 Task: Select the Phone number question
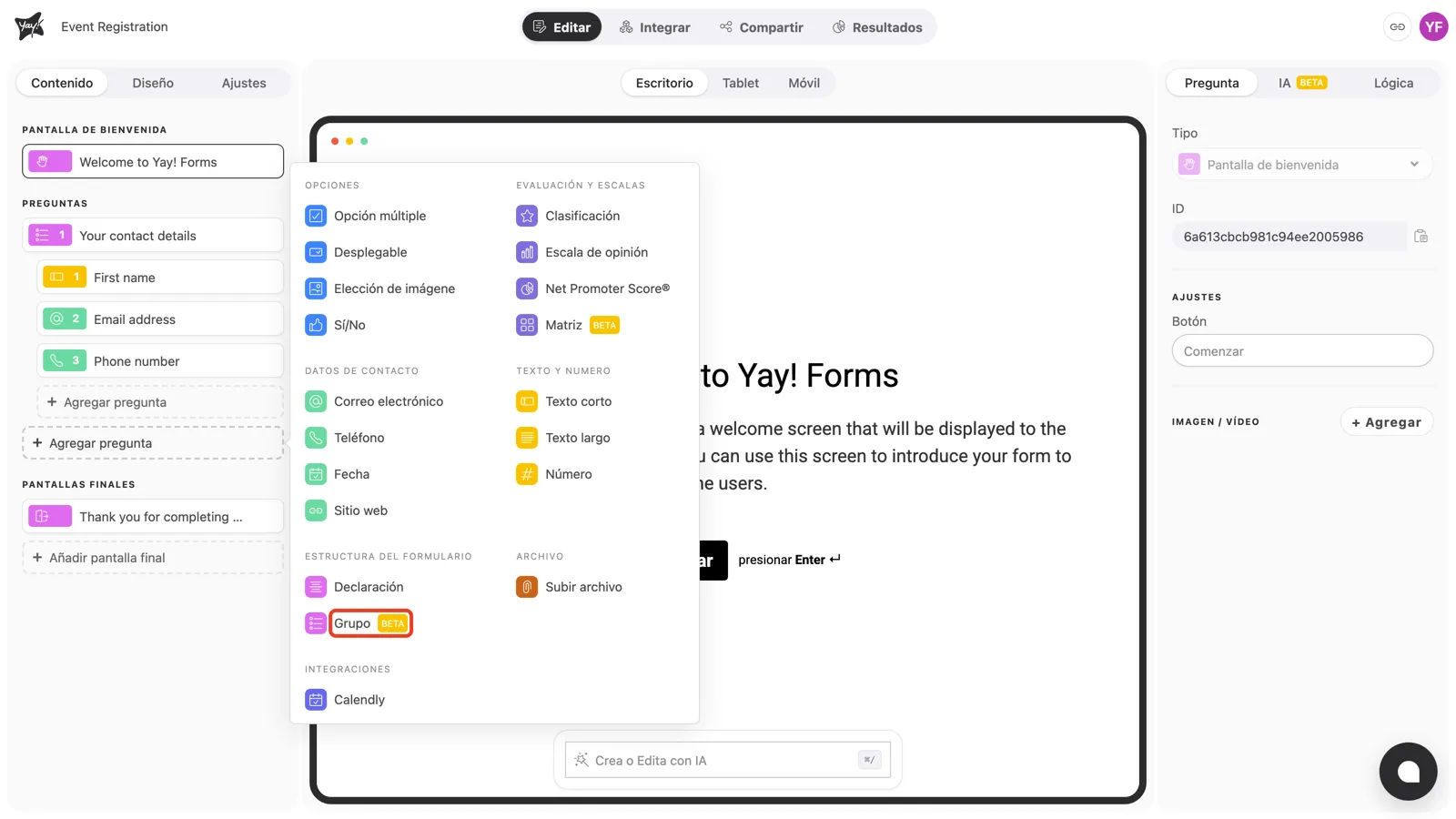(x=160, y=361)
